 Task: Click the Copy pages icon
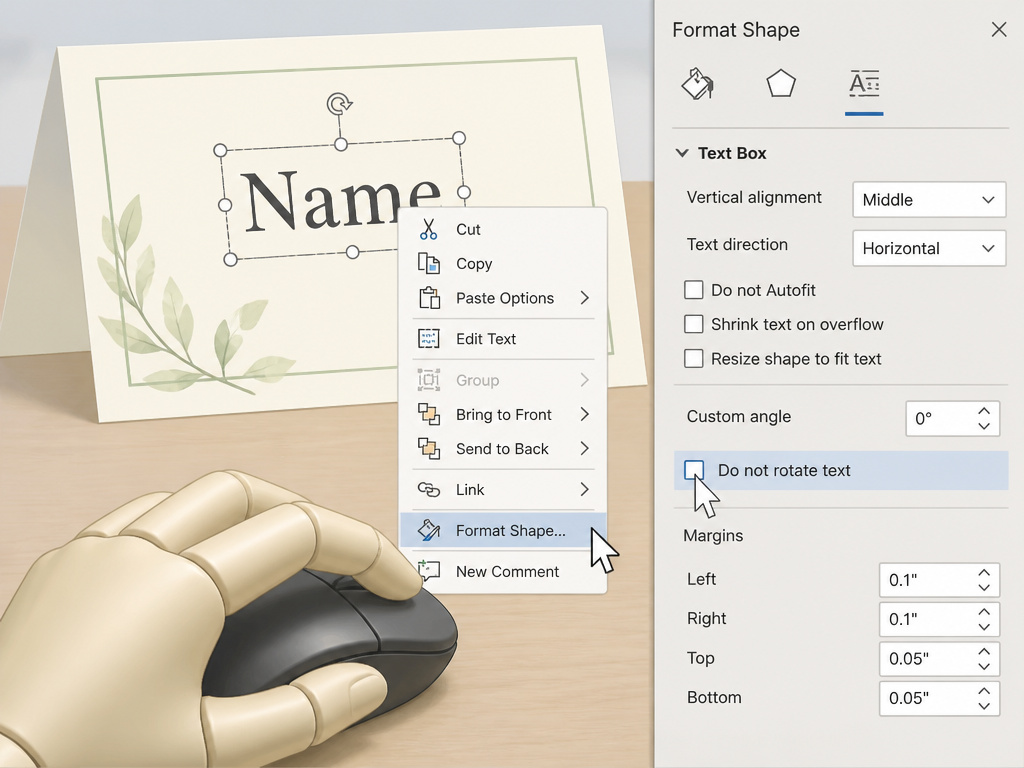[428, 263]
